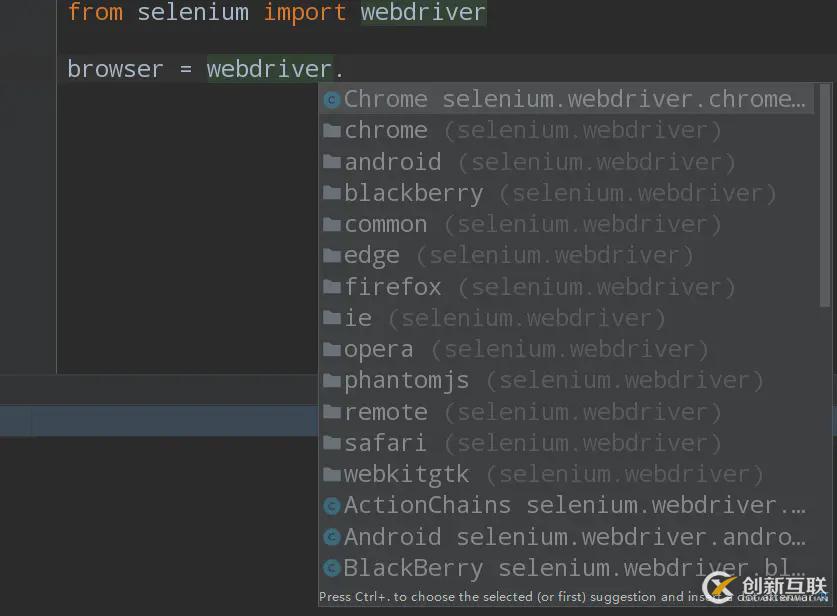837x616 pixels.
Task: Choose the common package suggestion
Action: tap(567, 224)
